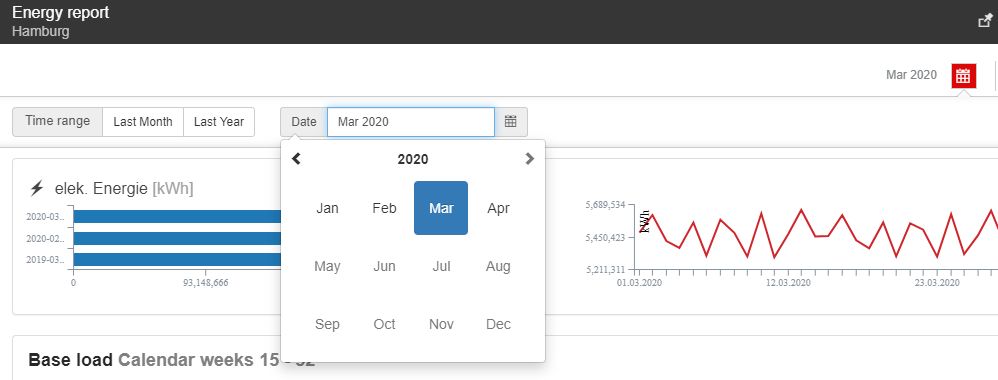Go to next year with right arrow
The height and width of the screenshot is (380, 998).
pos(530,159)
